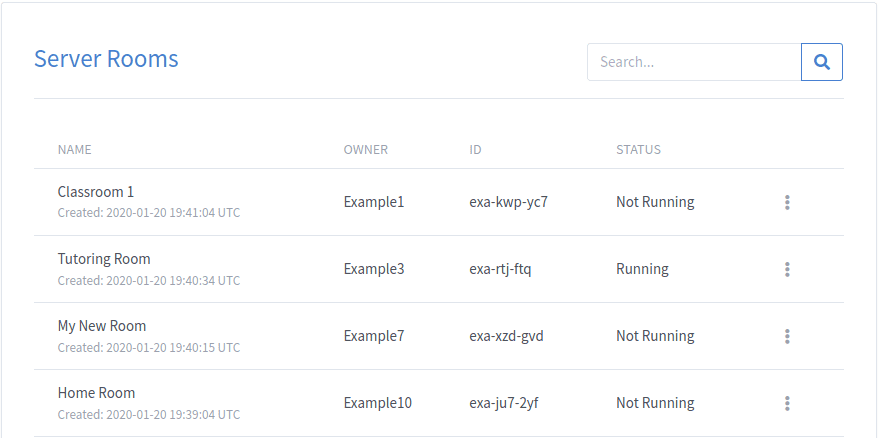The width and height of the screenshot is (880, 438).
Task: Click the NAME column header
Action: [x=75, y=150]
